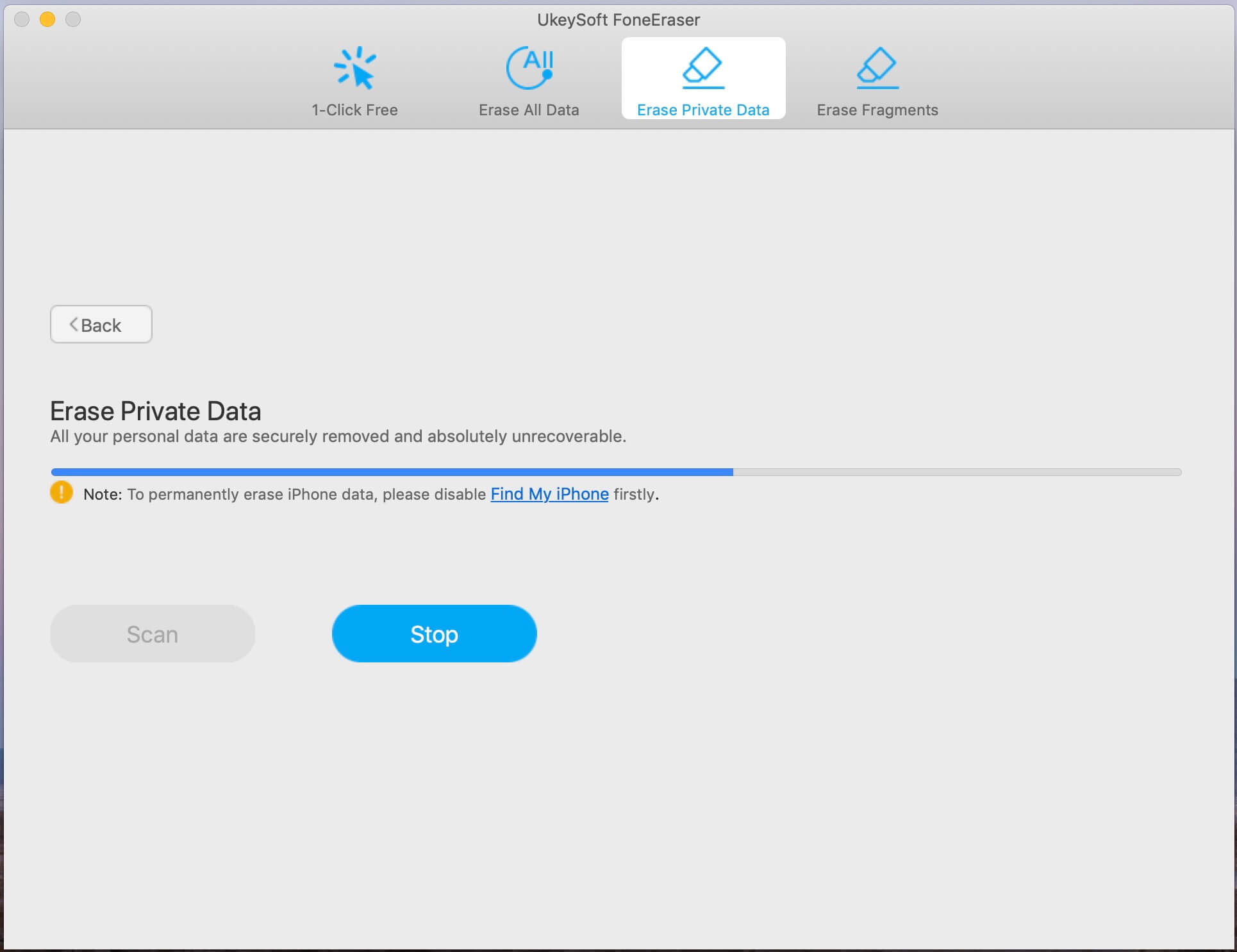1237x952 pixels.
Task: Click the Stop button to halt scan
Action: tap(434, 633)
